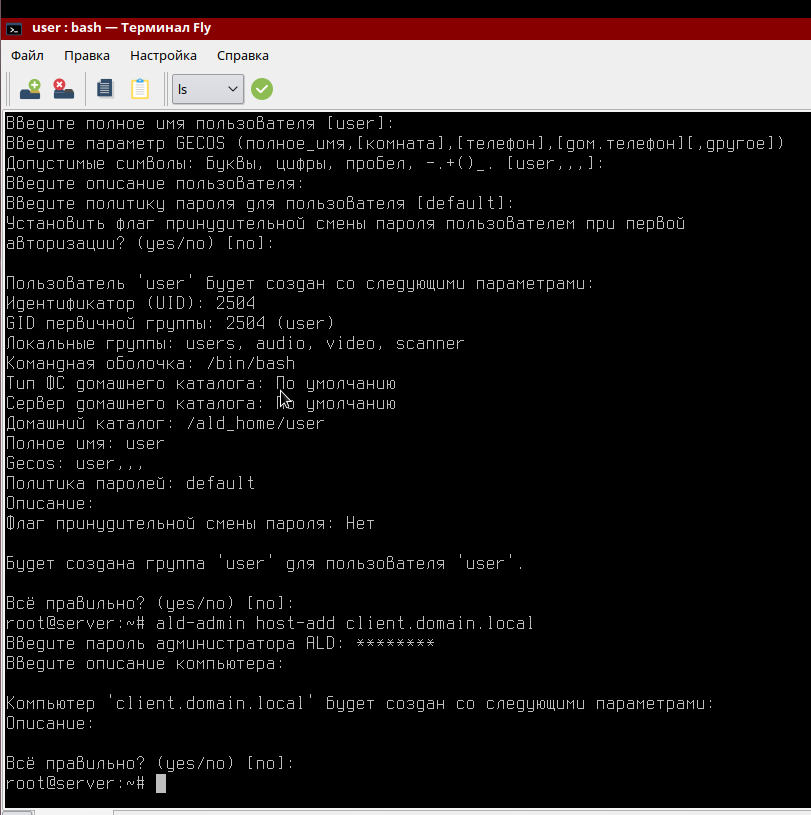Open the Справка menu
The width and height of the screenshot is (811, 815).
click(243, 56)
